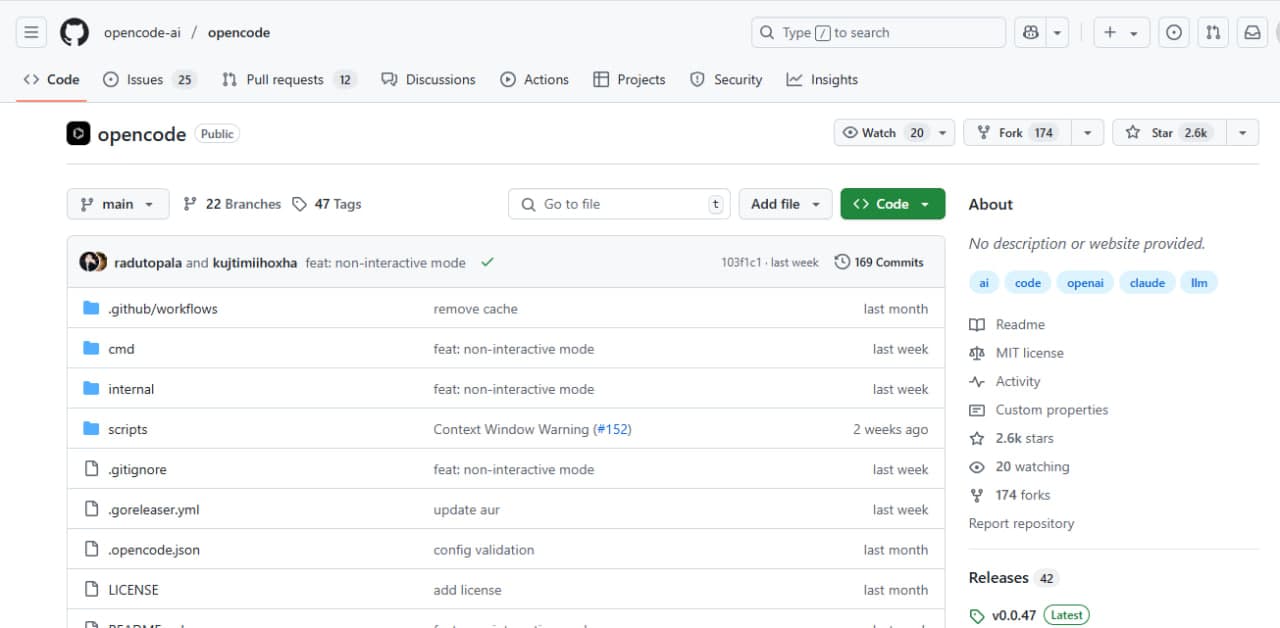Open the hamburger navigation menu
This screenshot has height=628, width=1280.
pyautogui.click(x=31, y=33)
